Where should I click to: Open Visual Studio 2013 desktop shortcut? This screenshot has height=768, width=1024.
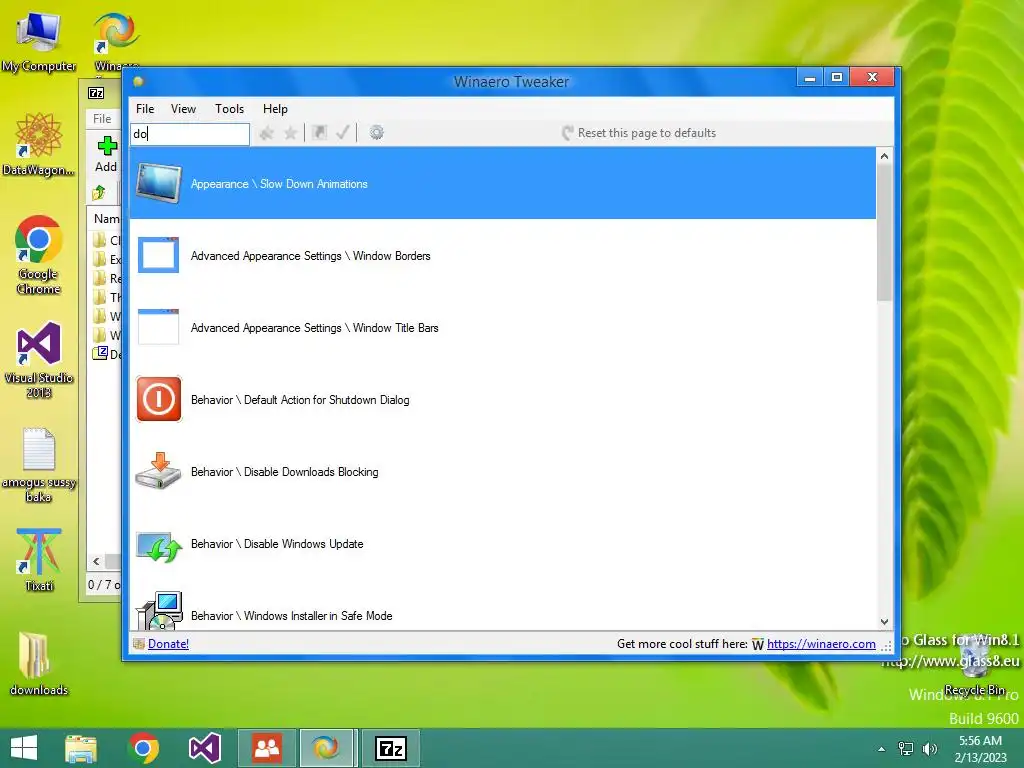click(x=39, y=359)
